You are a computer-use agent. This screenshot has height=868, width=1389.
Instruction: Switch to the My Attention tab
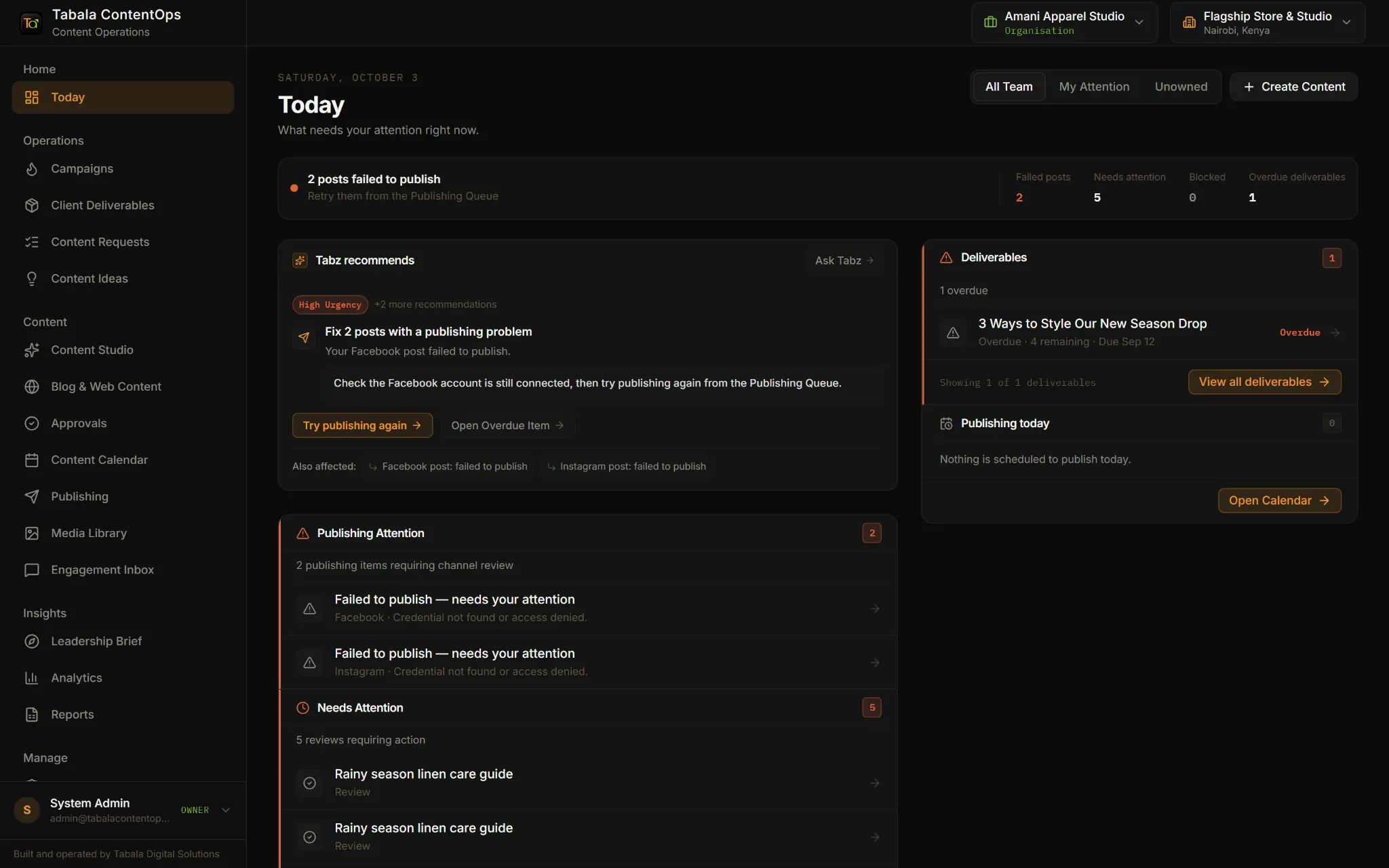click(1094, 87)
